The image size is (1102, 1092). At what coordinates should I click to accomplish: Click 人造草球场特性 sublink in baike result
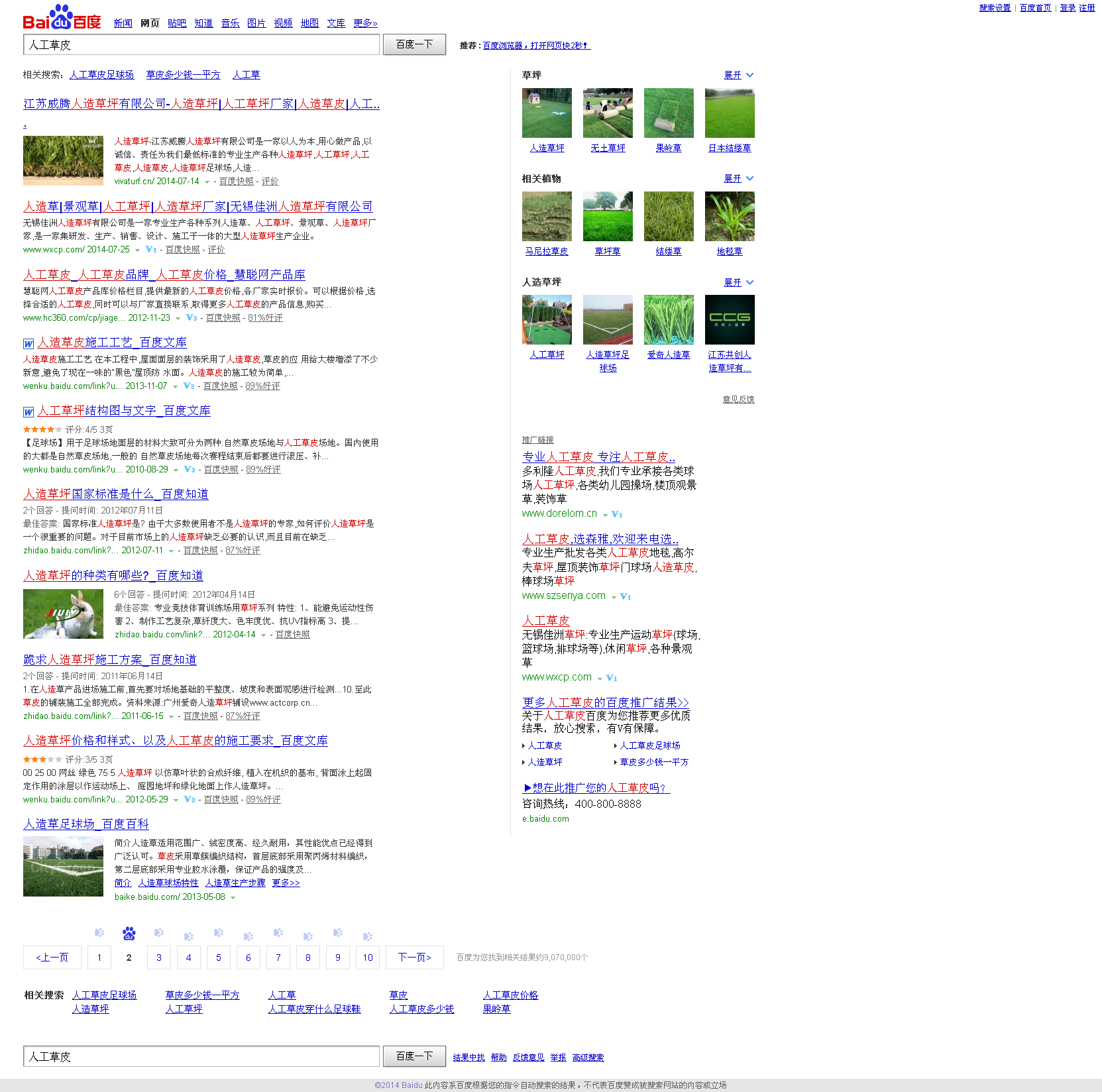point(168,883)
